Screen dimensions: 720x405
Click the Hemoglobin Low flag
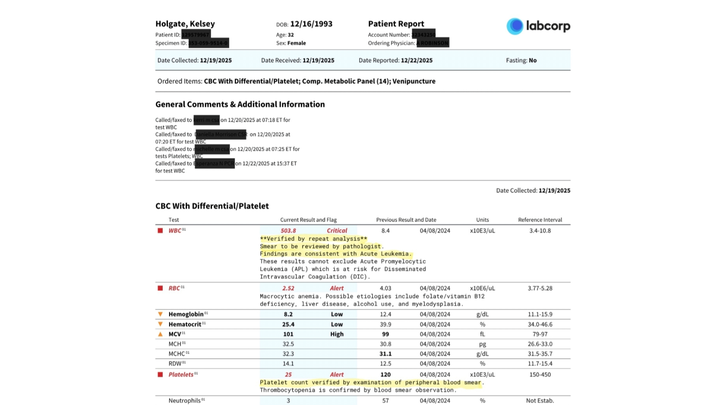337,314
